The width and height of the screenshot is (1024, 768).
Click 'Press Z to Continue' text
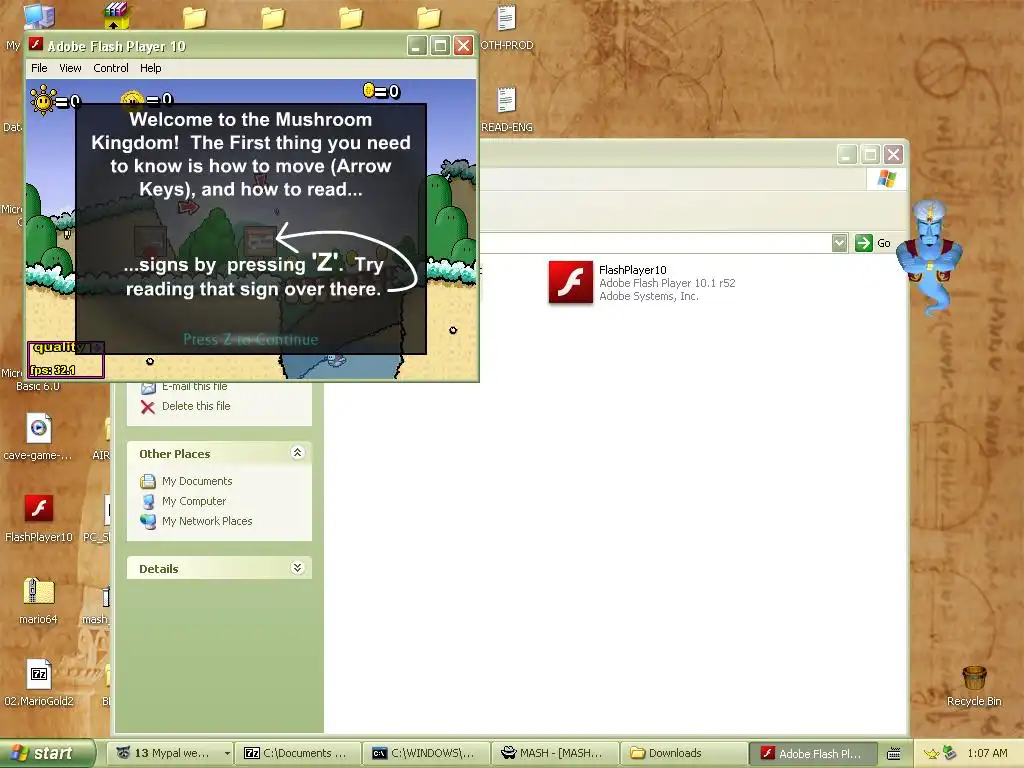point(251,339)
